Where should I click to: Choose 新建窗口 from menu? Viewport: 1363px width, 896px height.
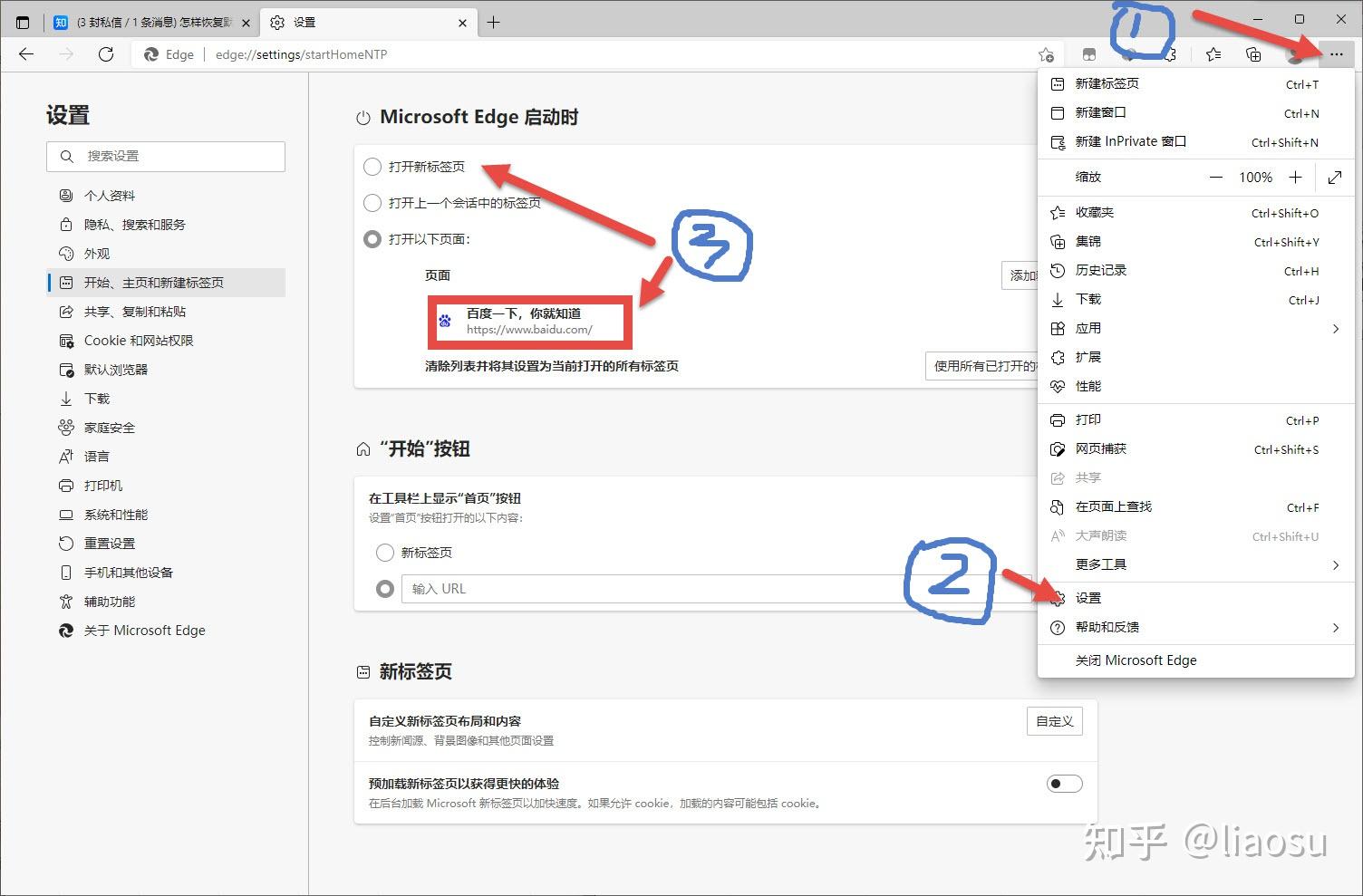(x=1195, y=113)
